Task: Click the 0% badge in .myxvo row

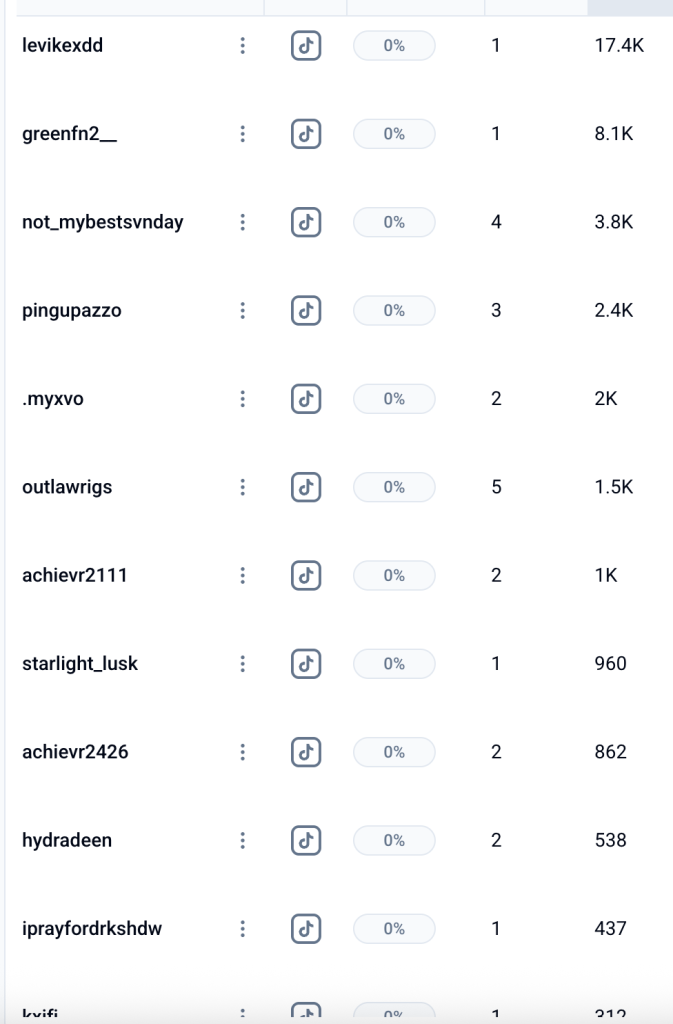Action: 394,399
